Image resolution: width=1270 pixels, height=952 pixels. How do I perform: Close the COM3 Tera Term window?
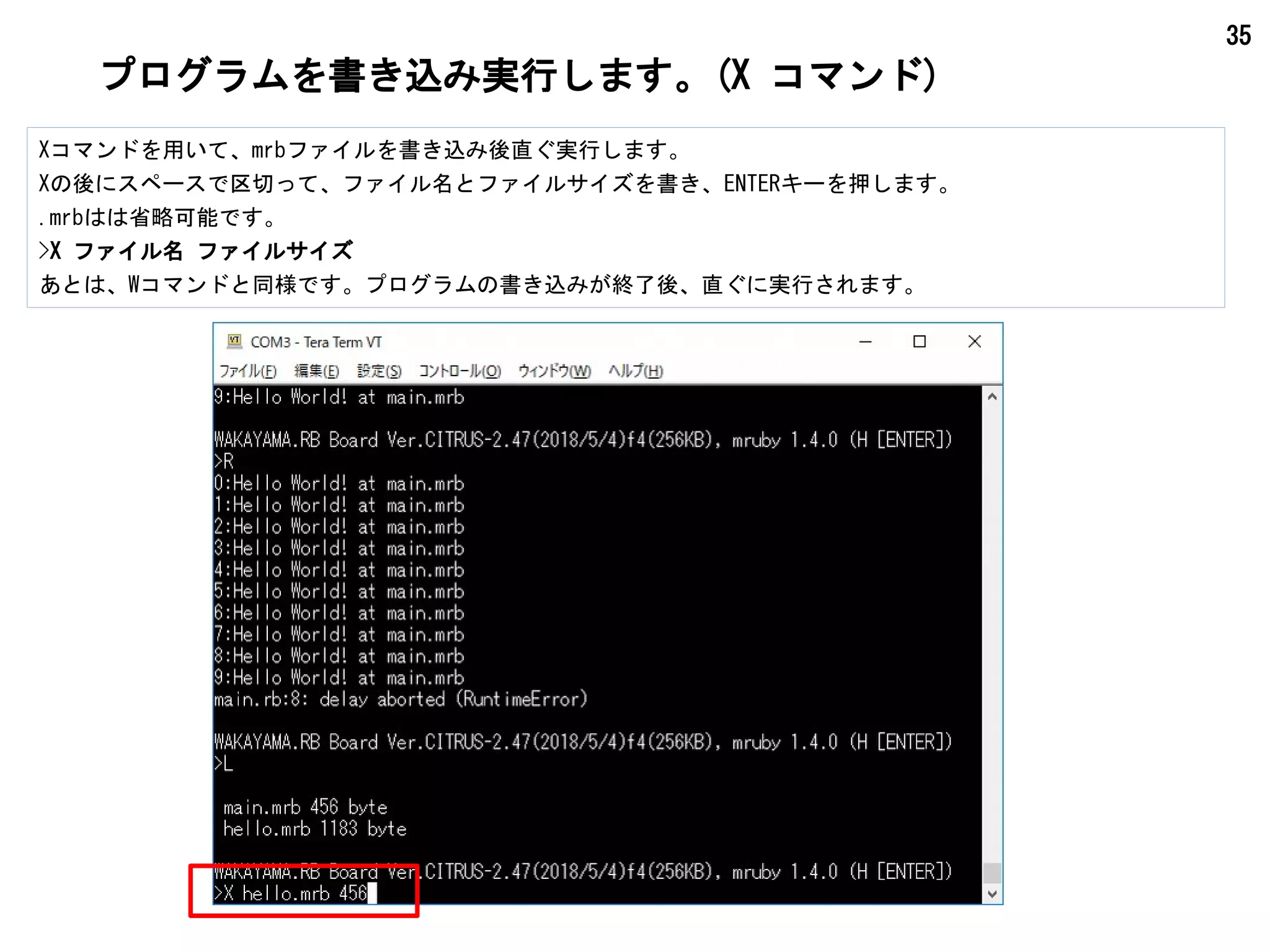coord(974,342)
